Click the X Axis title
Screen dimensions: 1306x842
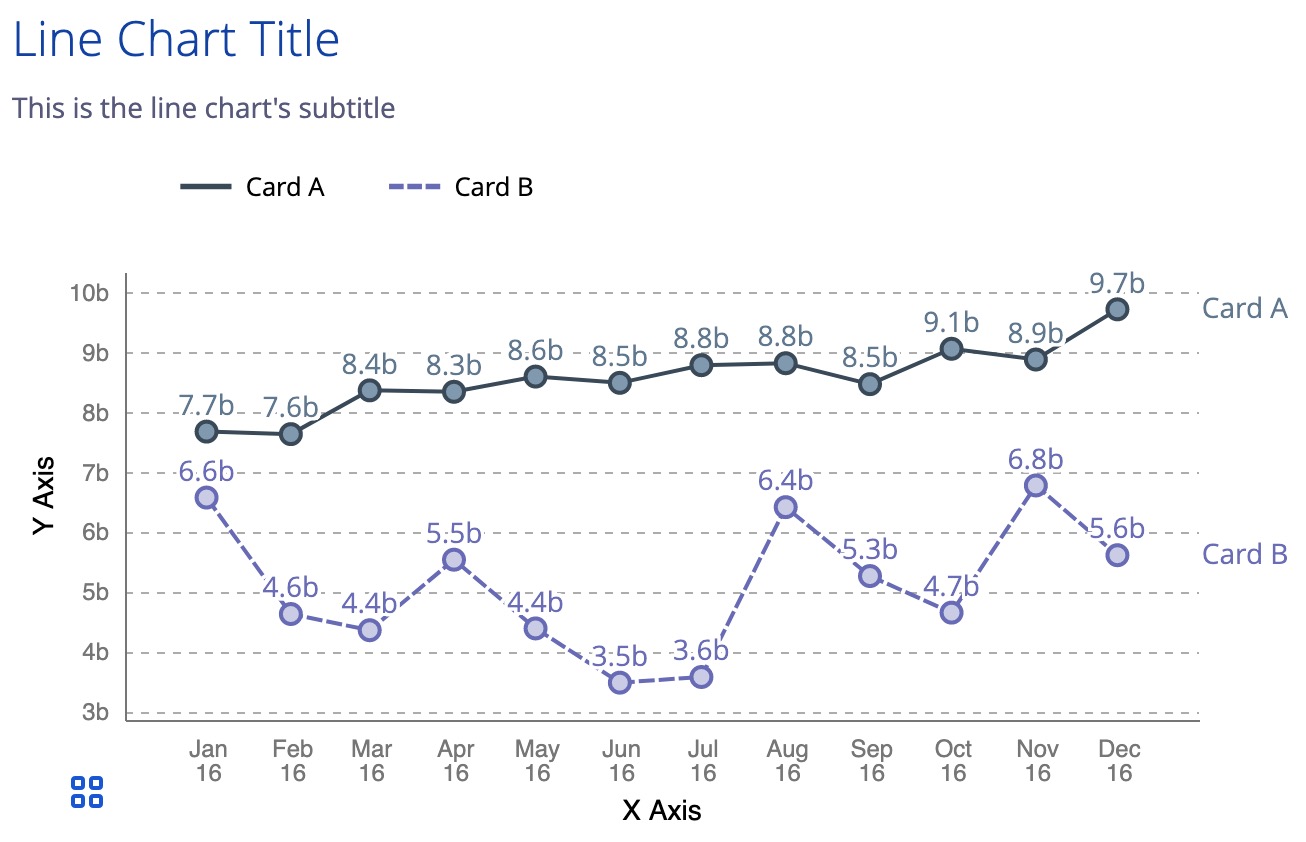661,810
